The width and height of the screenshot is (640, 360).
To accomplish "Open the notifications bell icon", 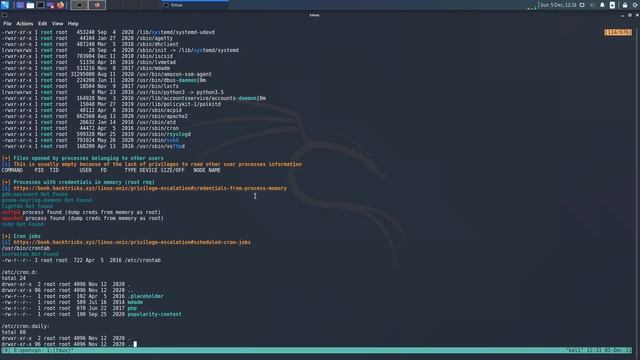I will (x=602, y=5).
